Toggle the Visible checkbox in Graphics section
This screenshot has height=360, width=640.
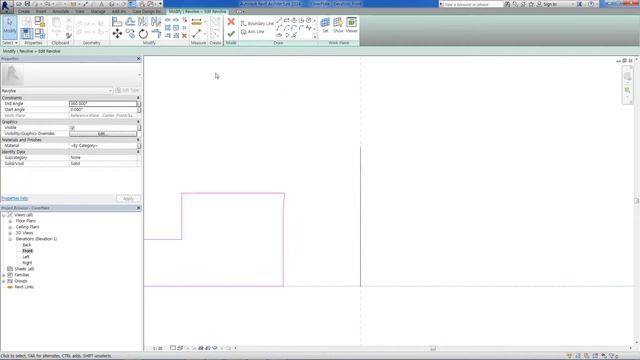point(72,128)
